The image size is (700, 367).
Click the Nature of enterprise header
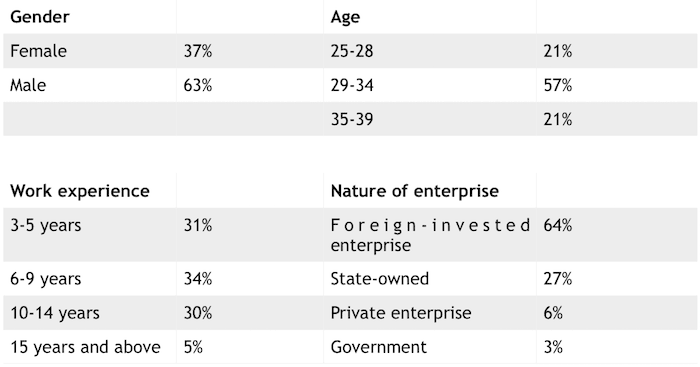point(415,191)
